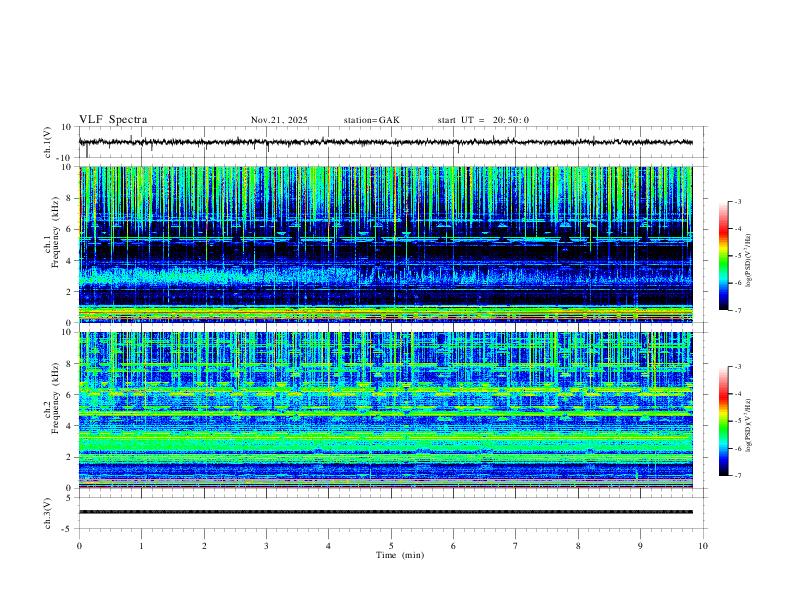The image size is (792, 612).
Task: Click time axis tick label "9"
Action: pyautogui.click(x=640, y=546)
